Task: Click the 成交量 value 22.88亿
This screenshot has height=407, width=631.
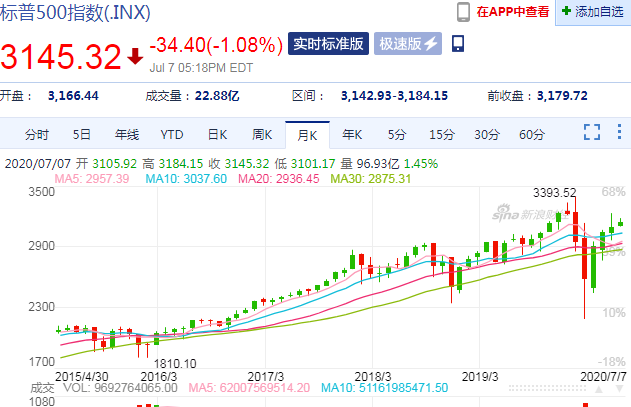Action: [x=217, y=96]
